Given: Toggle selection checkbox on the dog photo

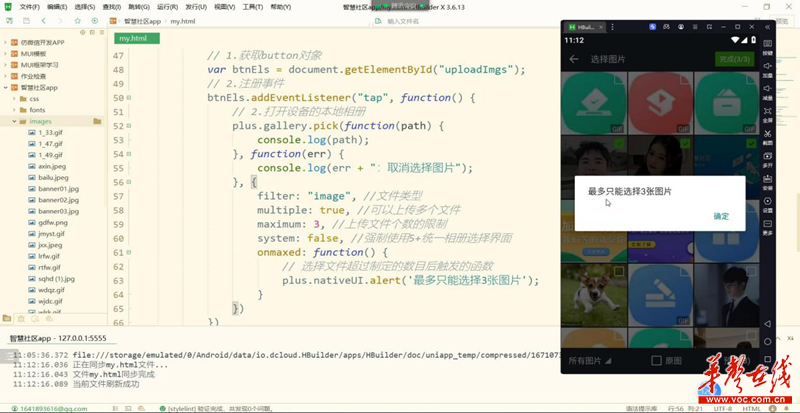Looking at the screenshot, I should pos(620,271).
